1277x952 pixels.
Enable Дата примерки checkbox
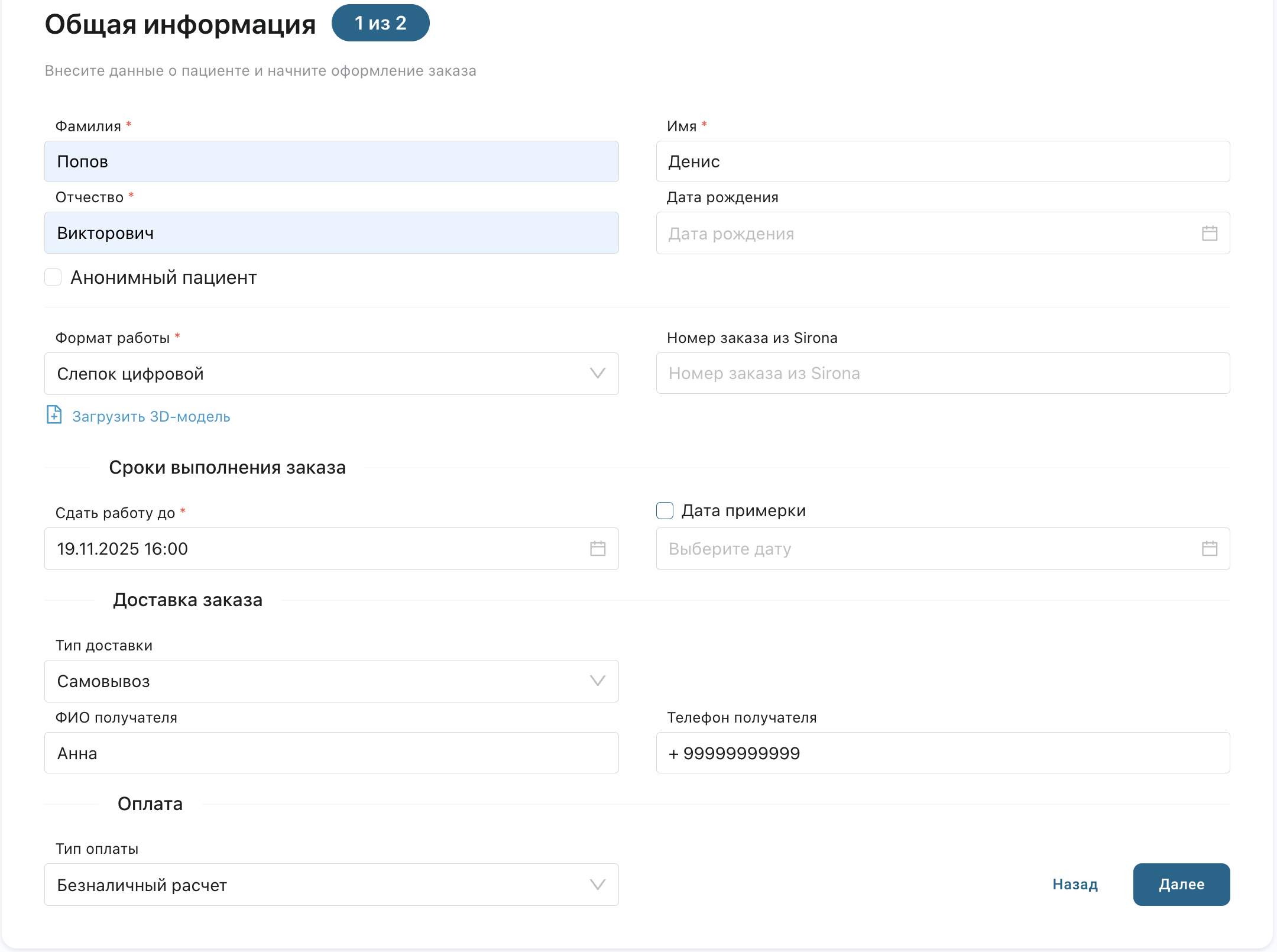[665, 511]
